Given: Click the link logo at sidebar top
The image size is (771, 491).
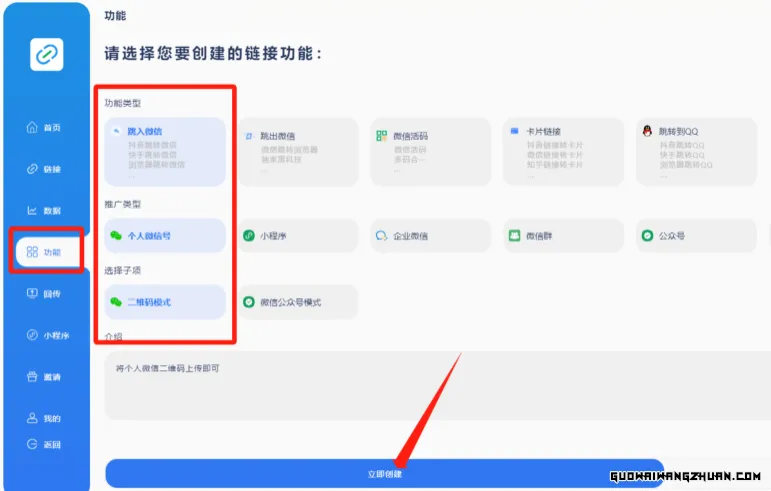Looking at the screenshot, I should [47, 54].
